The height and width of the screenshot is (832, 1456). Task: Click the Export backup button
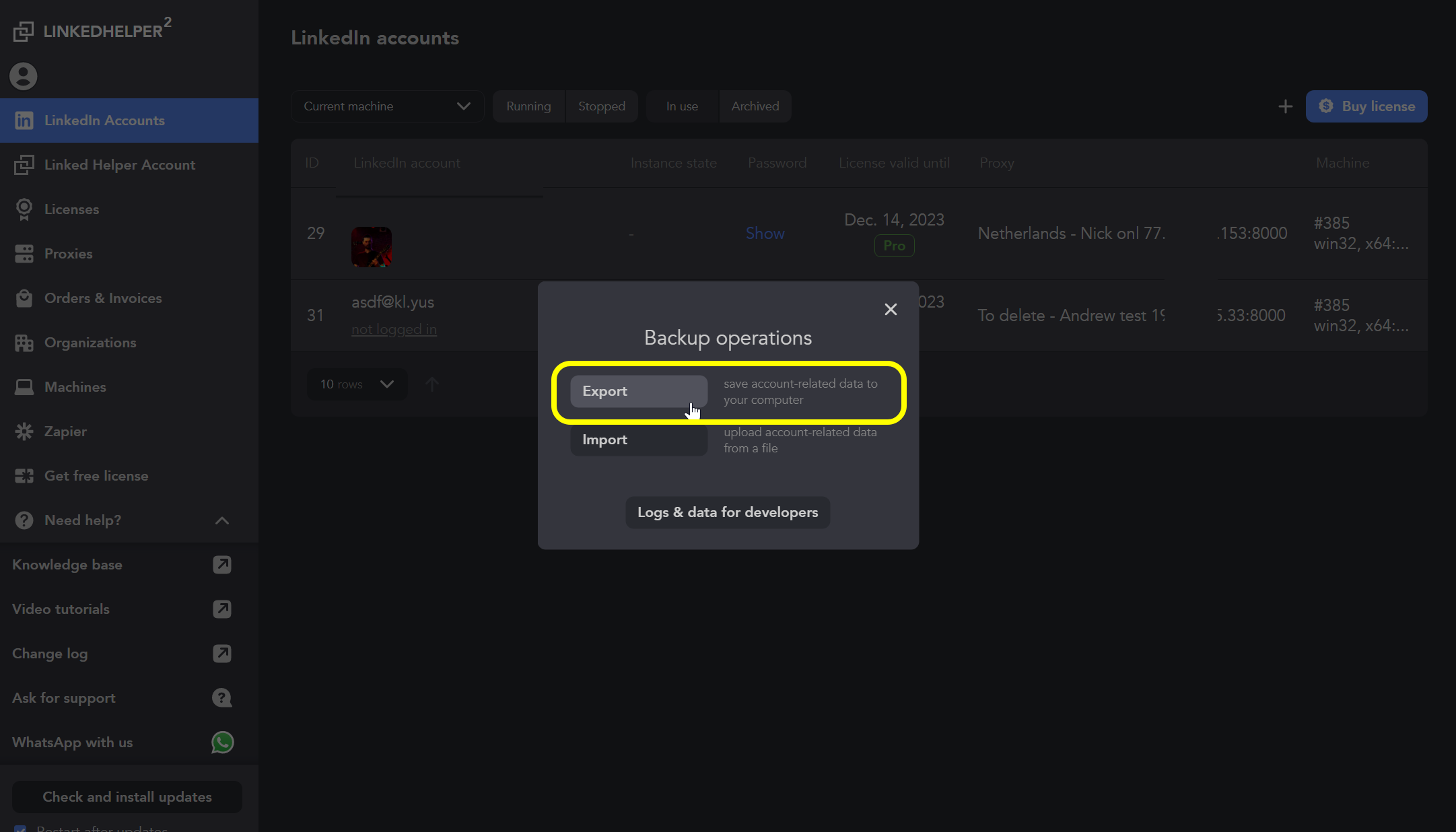[x=639, y=391]
